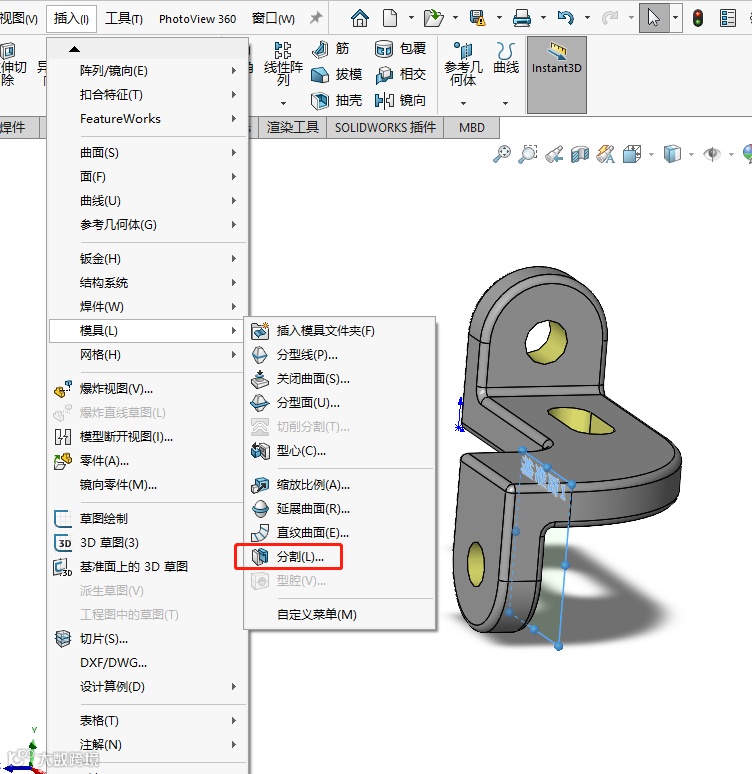Viewport: 752px width, 774px height.
Task: Select the Shell (抽壳) tool
Action: [x=337, y=101]
